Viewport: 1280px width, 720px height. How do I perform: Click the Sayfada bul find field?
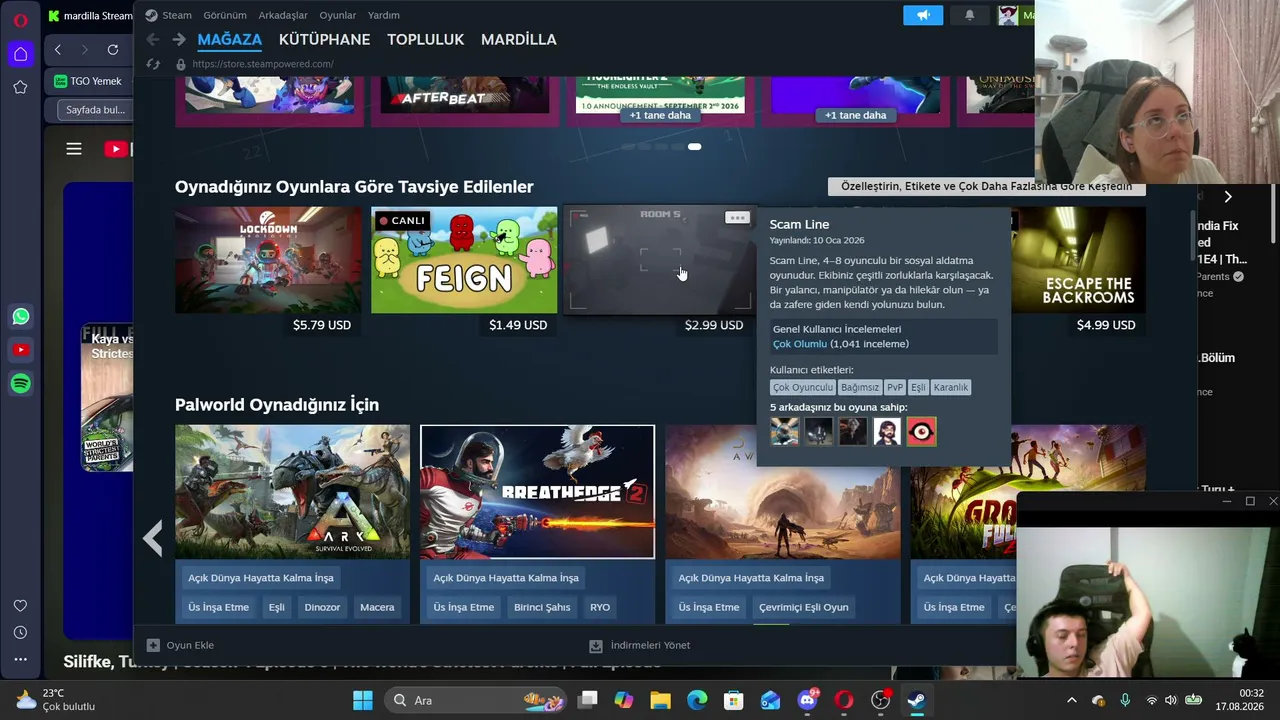[96, 110]
